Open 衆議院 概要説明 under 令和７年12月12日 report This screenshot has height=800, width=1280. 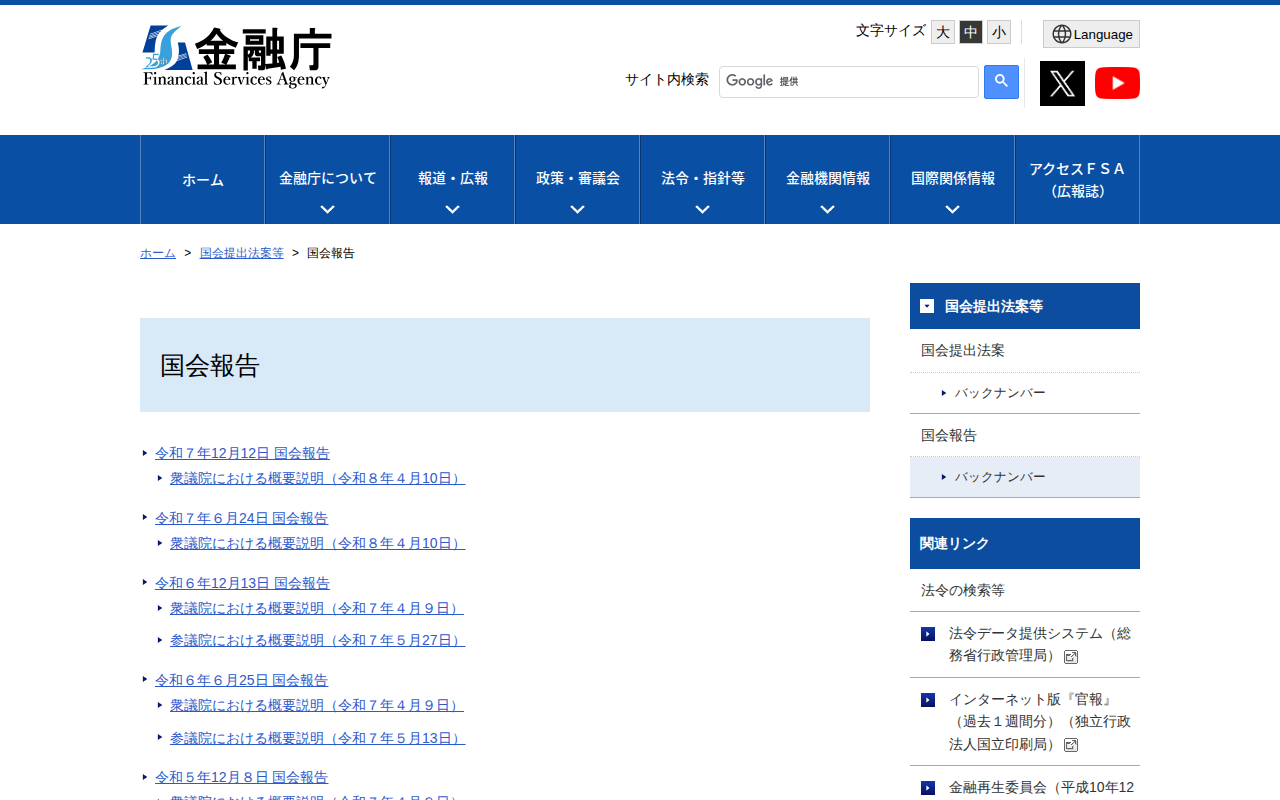pos(317,478)
